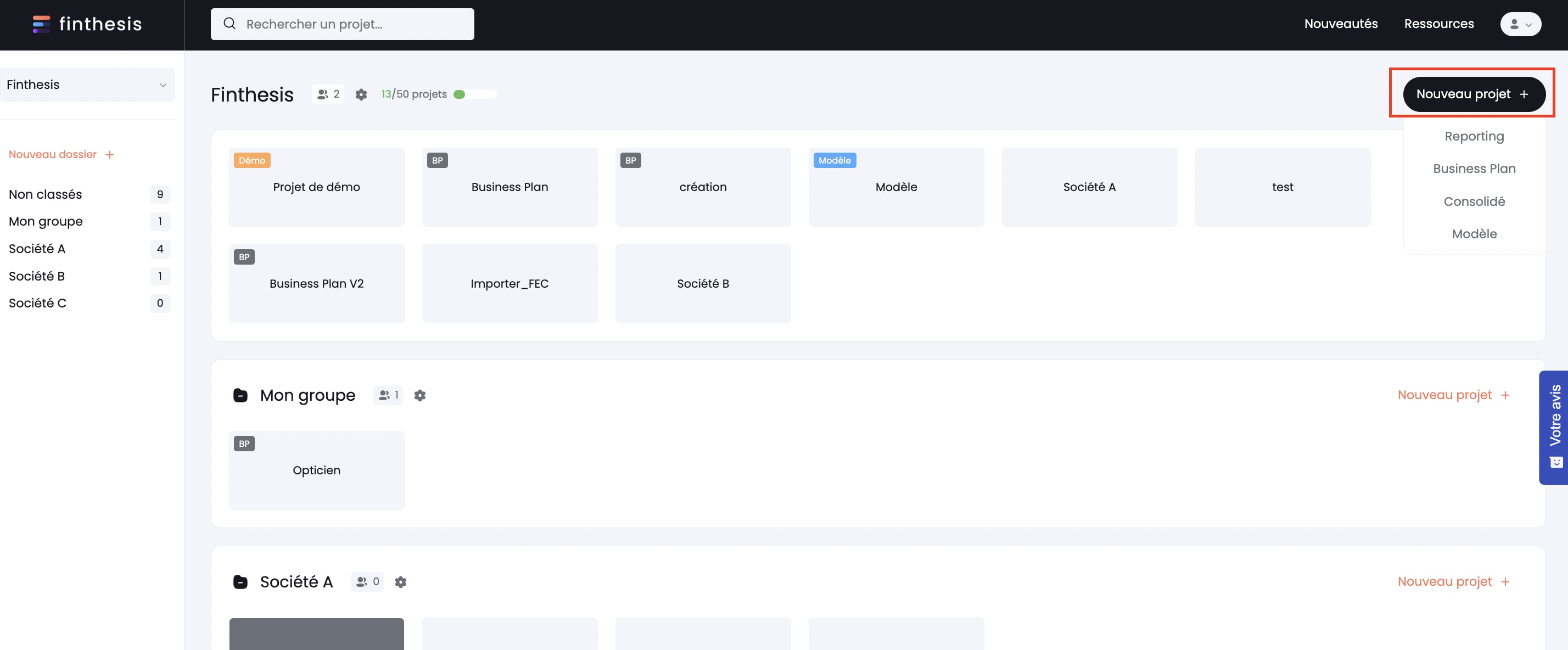
Task: Choose Business Plan from new project menu
Action: [1474, 169]
